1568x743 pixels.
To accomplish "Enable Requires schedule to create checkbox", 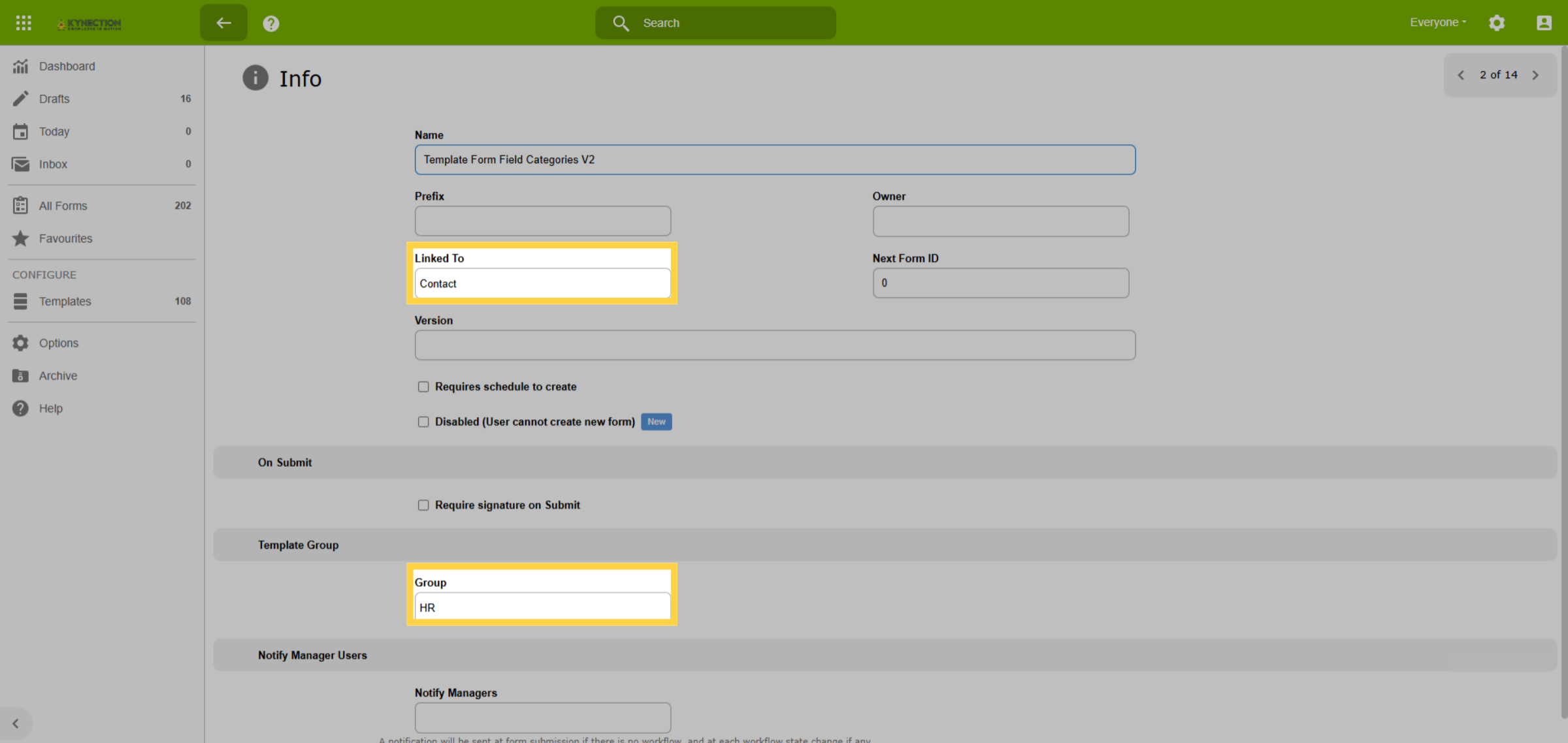I will click(423, 387).
